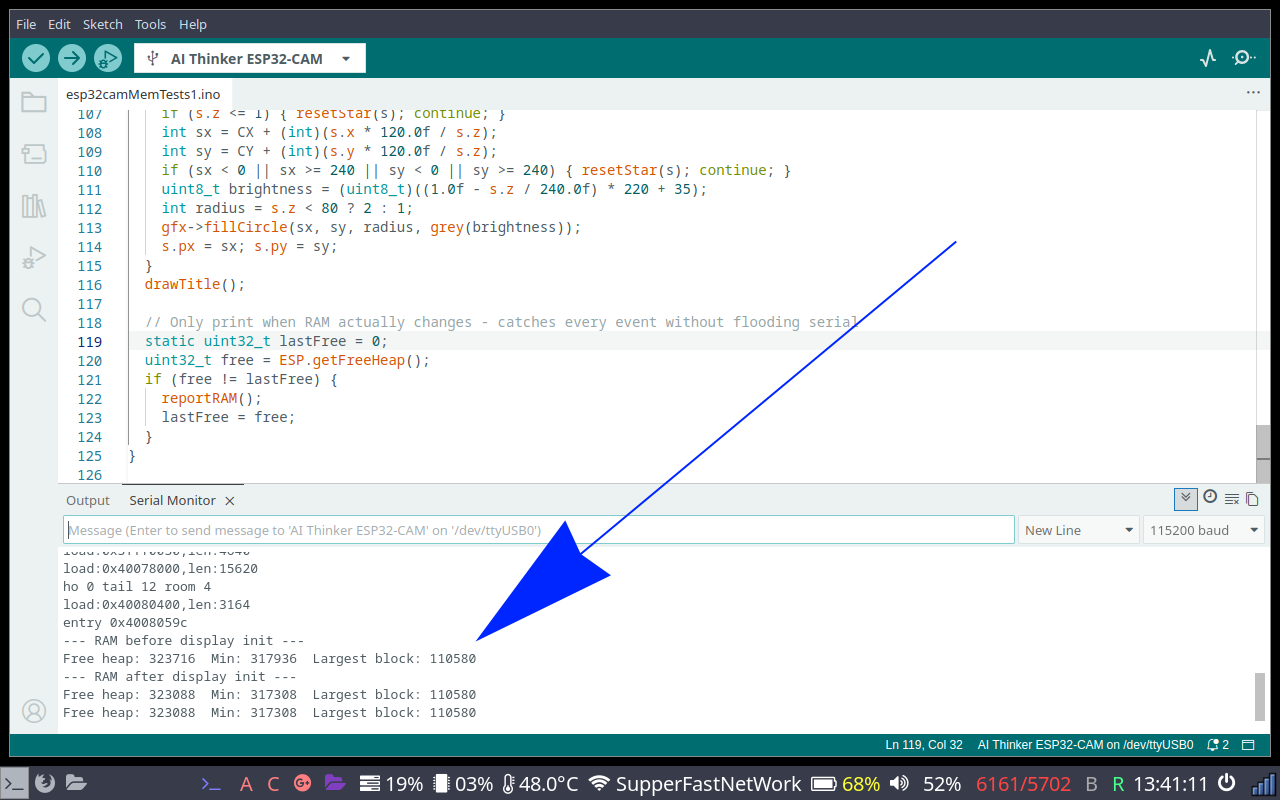Open the New Line ending dropdown
This screenshot has height=800, width=1280.
click(x=1080, y=530)
